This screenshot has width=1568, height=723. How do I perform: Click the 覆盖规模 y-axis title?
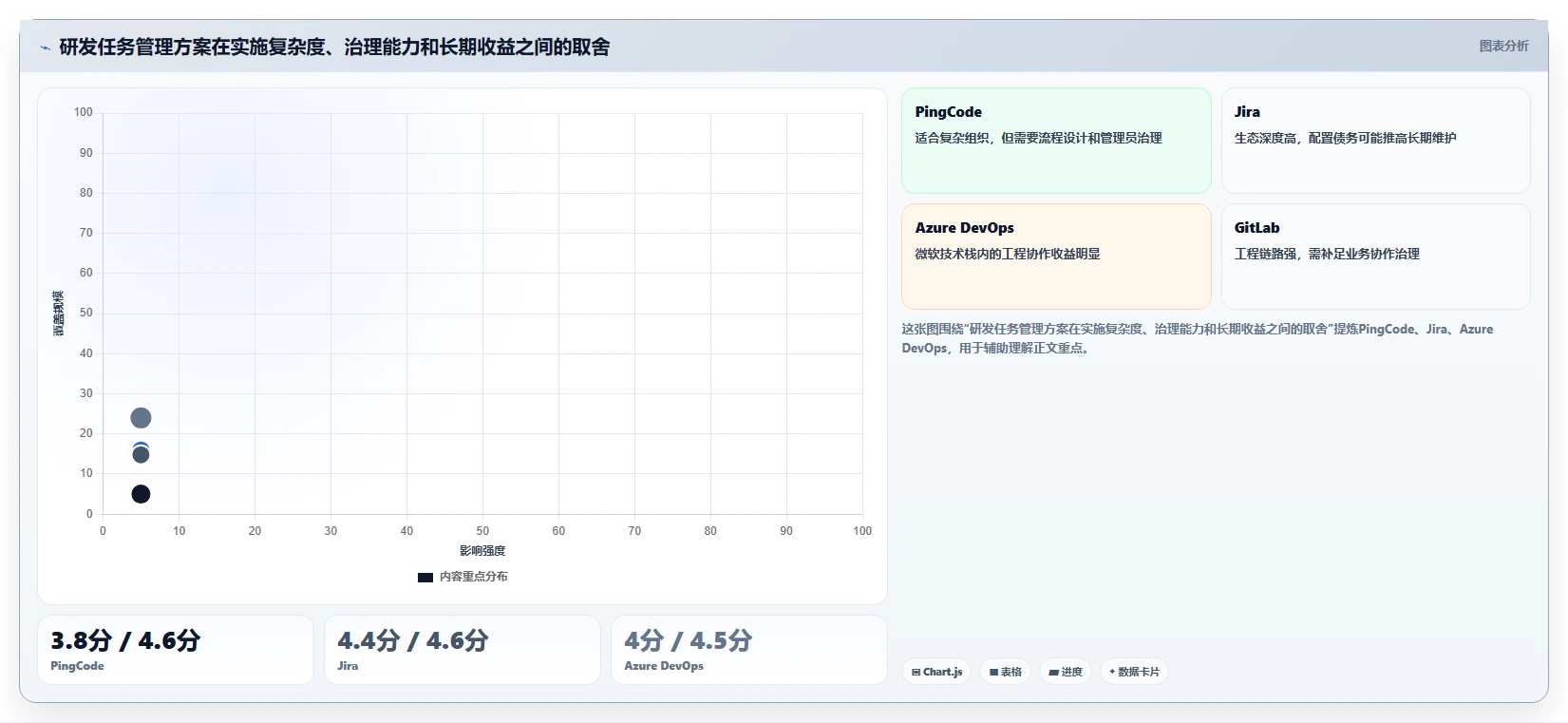[x=59, y=314]
